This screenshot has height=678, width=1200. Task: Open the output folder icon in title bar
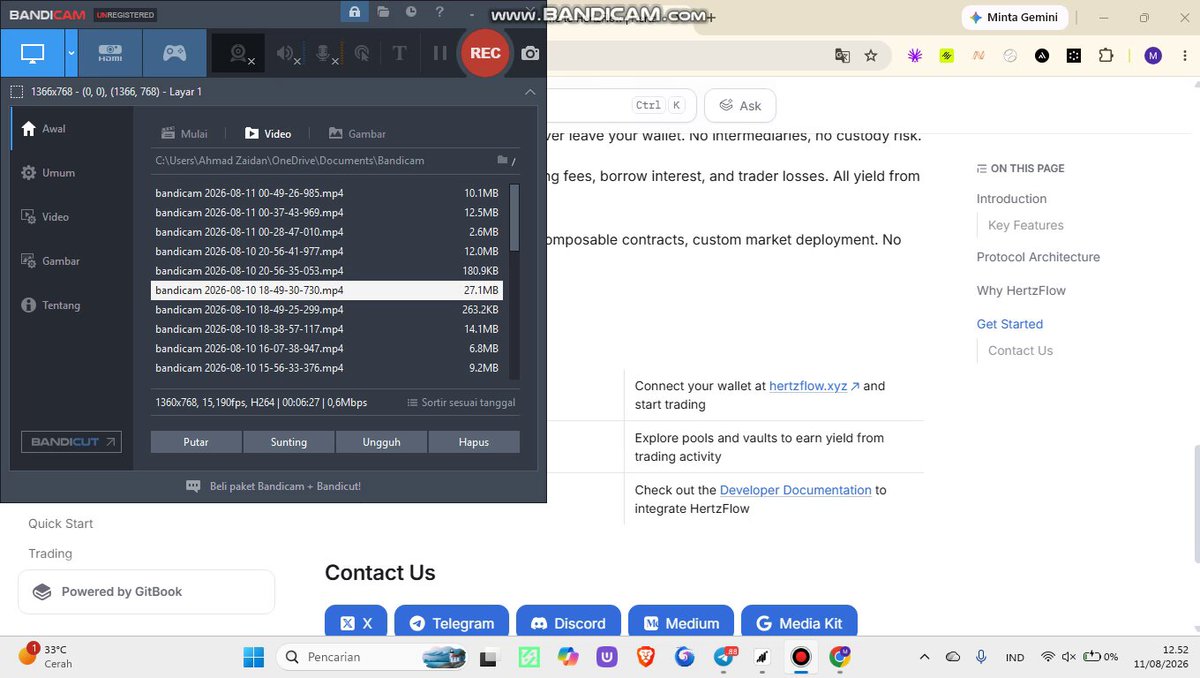click(383, 12)
